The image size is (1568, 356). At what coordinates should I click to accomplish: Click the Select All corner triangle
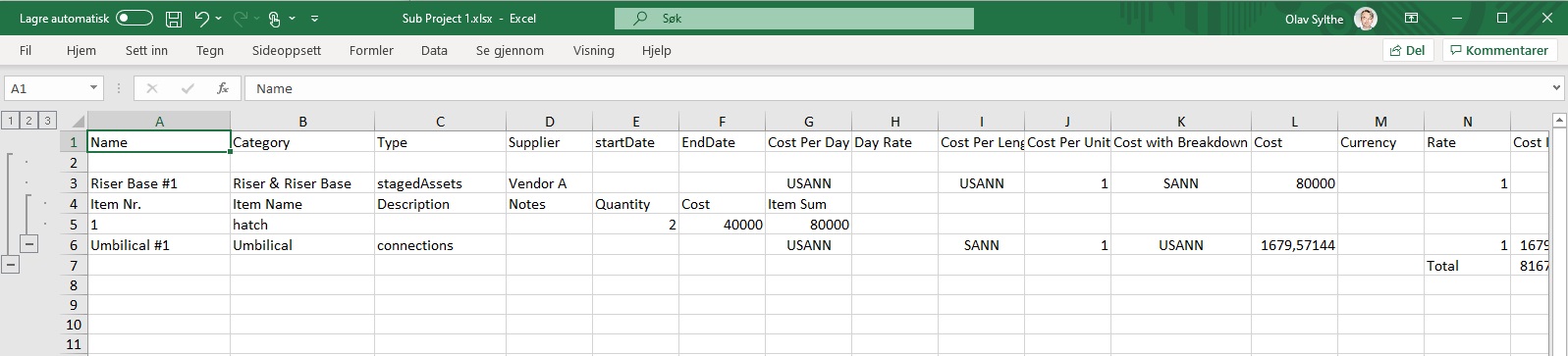78,122
